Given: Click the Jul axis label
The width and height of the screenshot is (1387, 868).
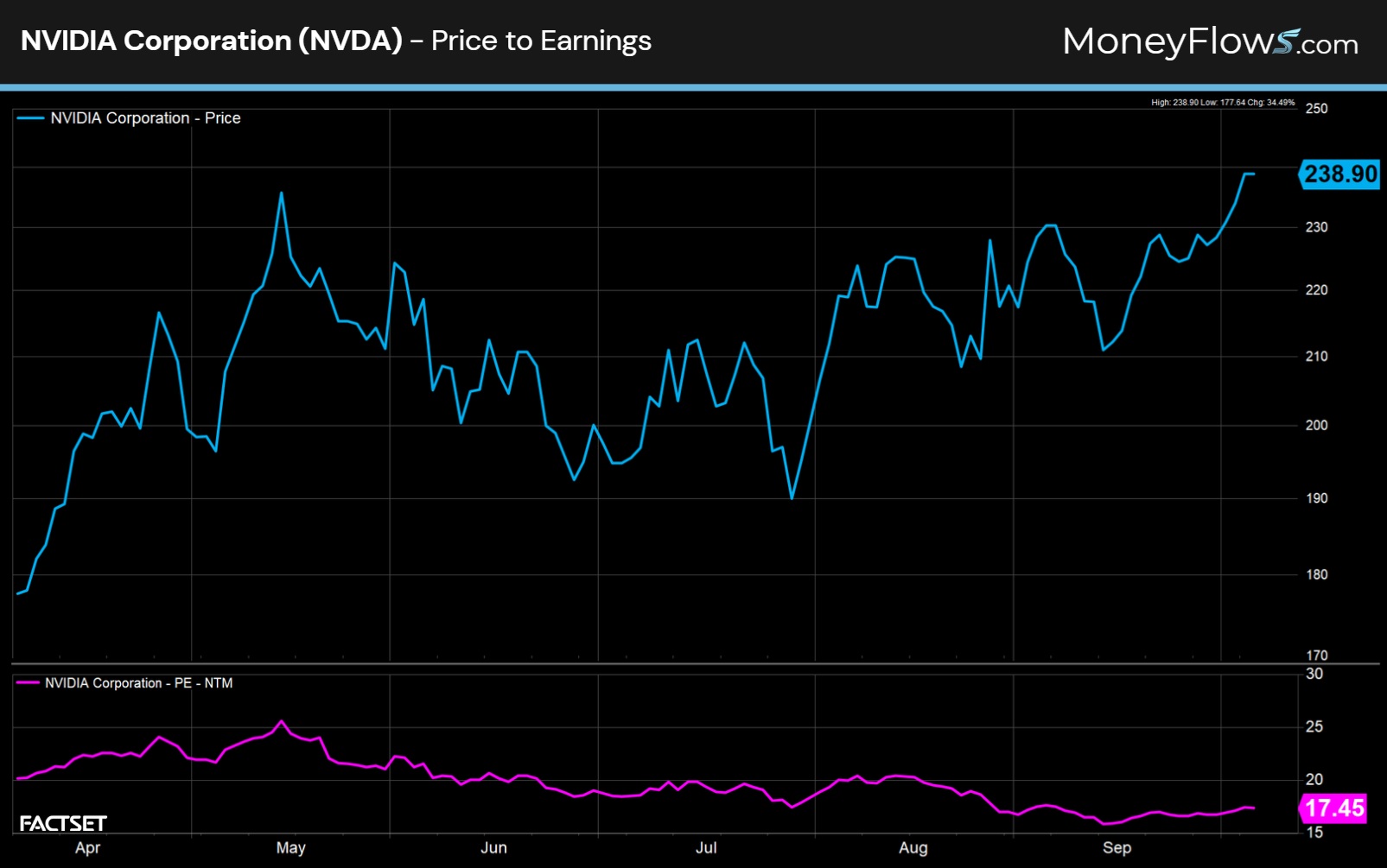Looking at the screenshot, I should click(706, 848).
